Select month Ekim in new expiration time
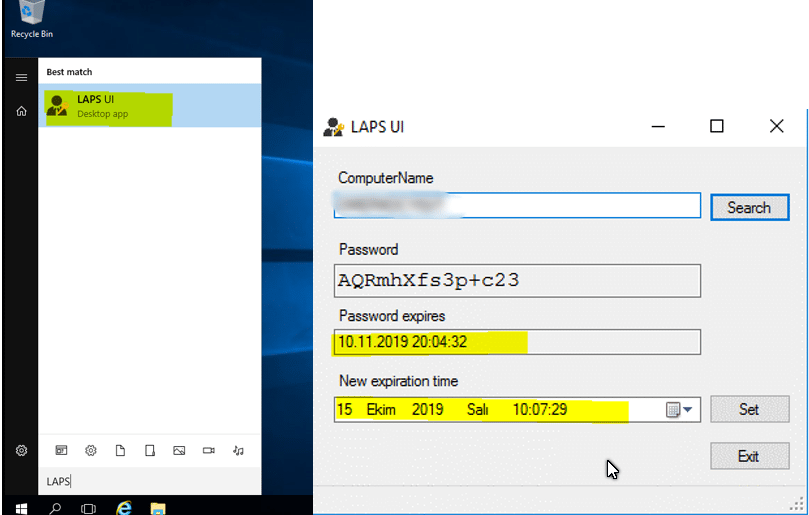This screenshot has height=515, width=809. (381, 410)
